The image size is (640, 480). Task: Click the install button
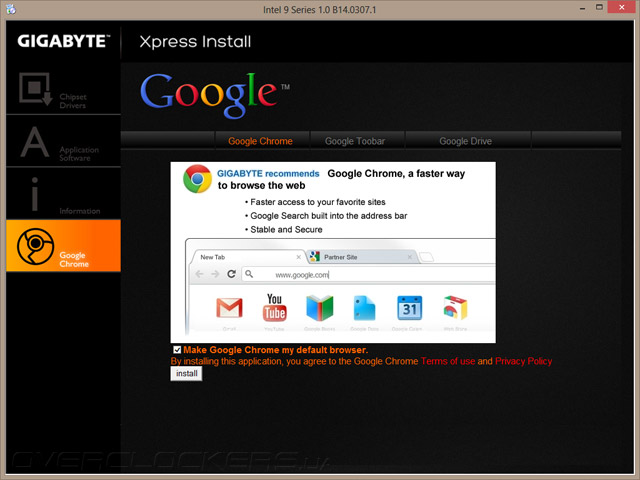coord(187,373)
